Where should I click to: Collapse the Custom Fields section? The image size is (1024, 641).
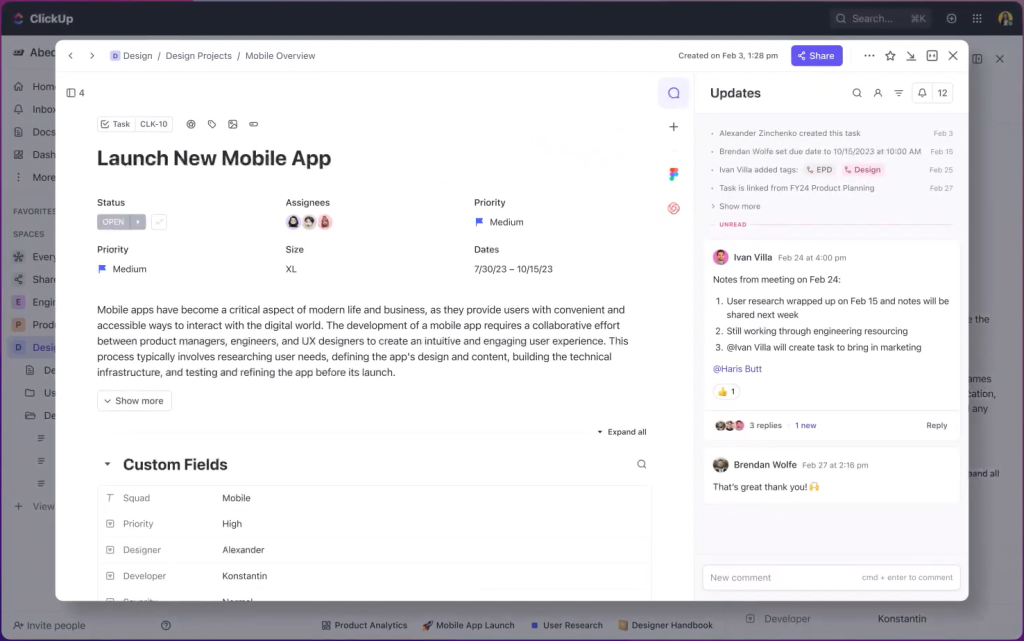[107, 464]
